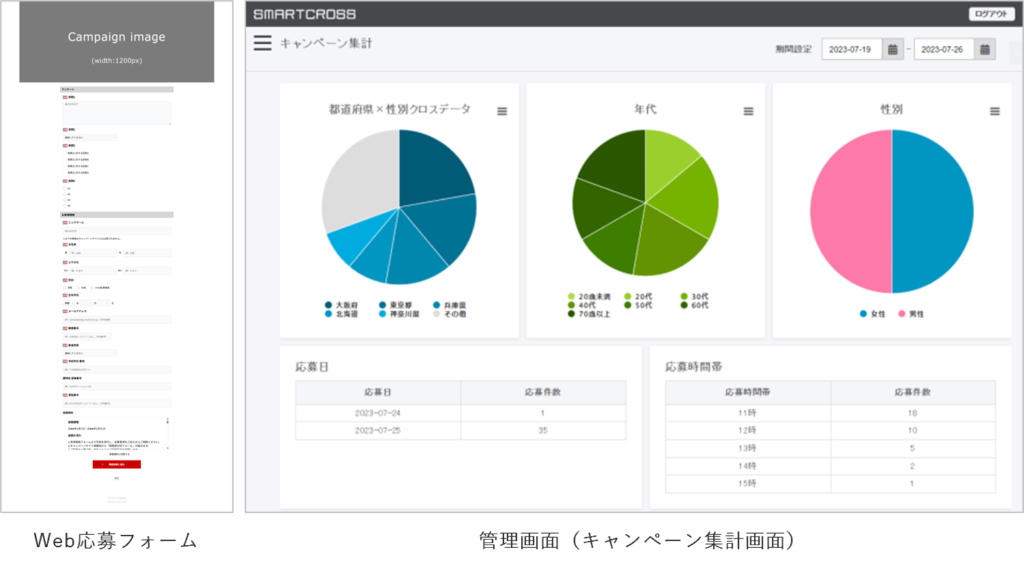This screenshot has height=567, width=1024.
Task: Click the pink slice of 性別 pie
Action: (850, 212)
